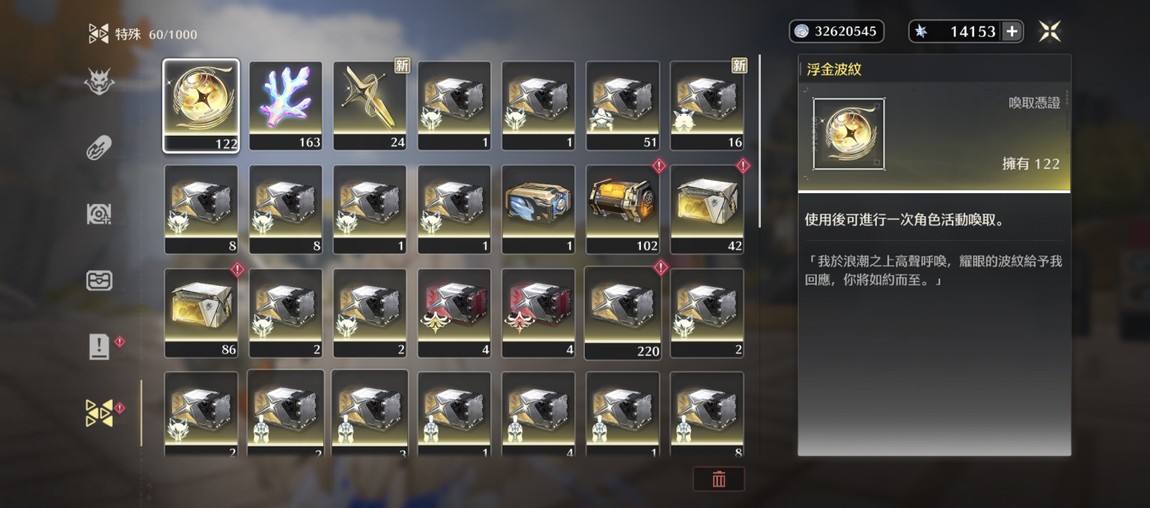Screen dimensions: 1150x508
Task: Select the 浮金波紋 item with count 122
Action: click(201, 106)
